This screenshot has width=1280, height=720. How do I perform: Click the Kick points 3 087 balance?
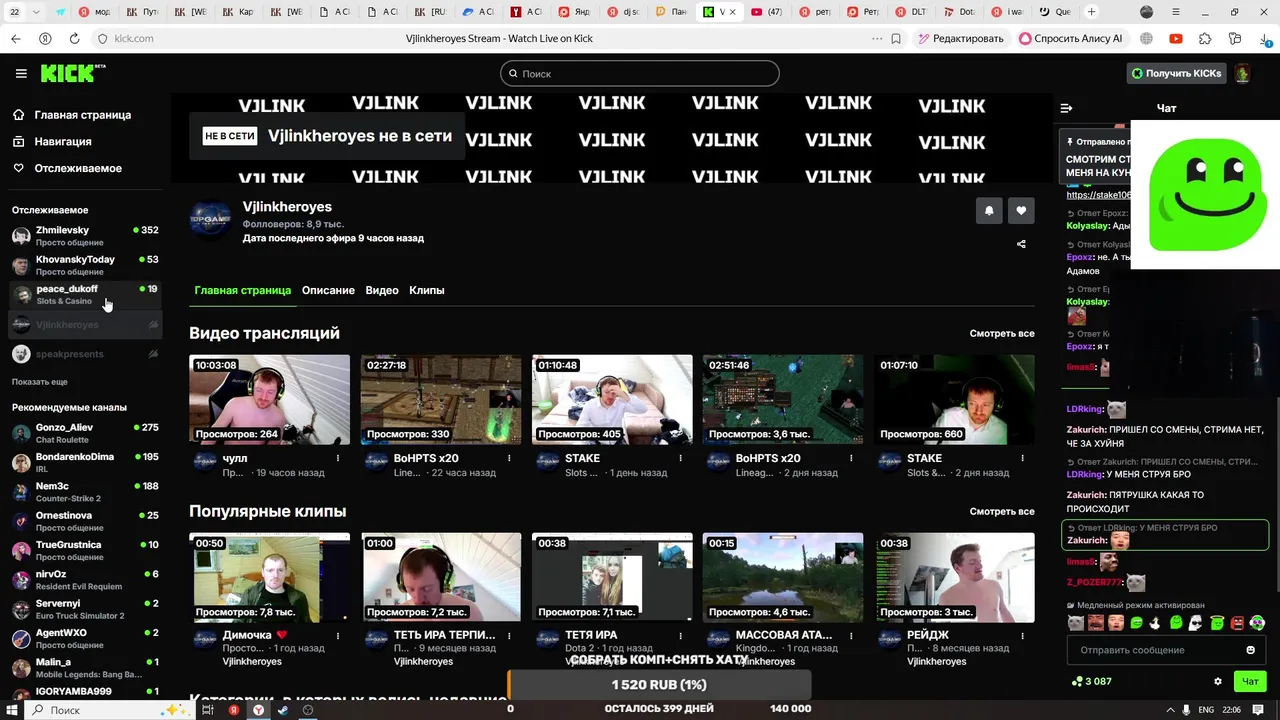click(1091, 681)
